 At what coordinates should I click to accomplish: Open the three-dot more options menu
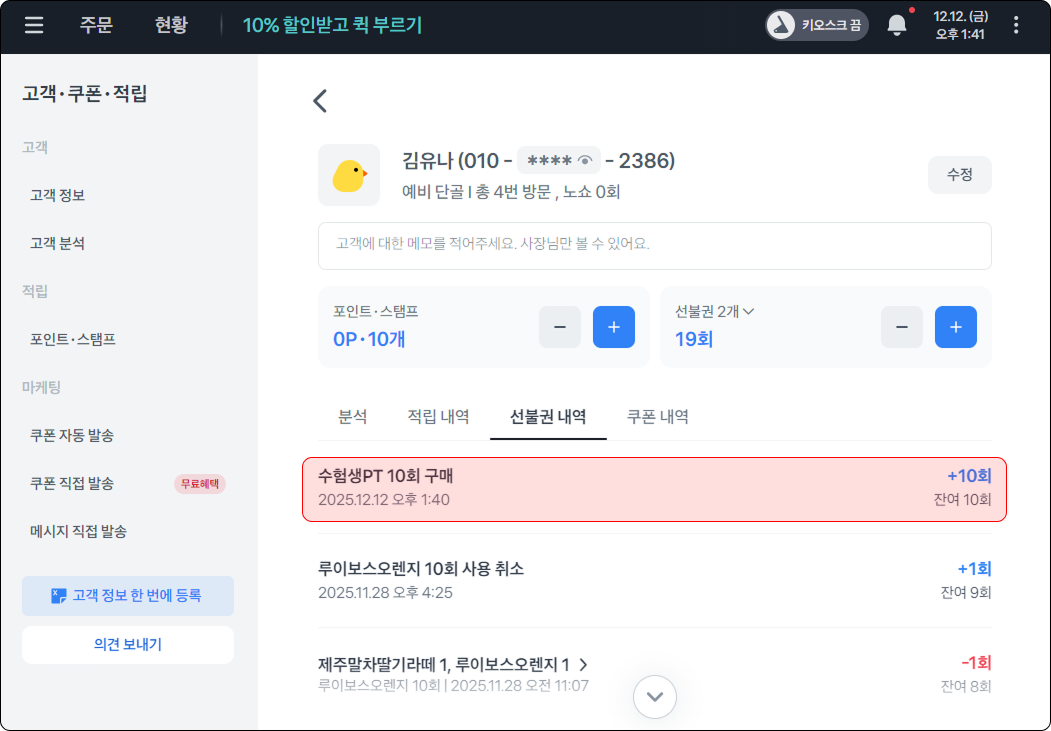(x=1016, y=26)
